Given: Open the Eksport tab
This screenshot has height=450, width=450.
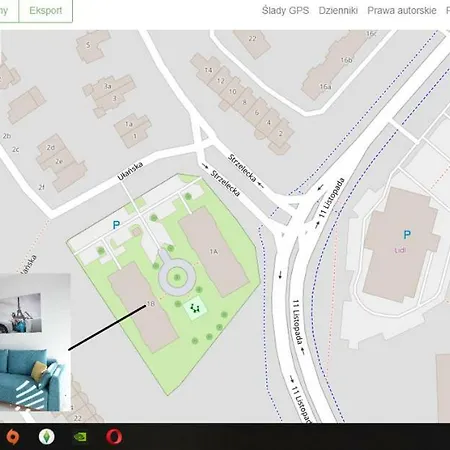Looking at the screenshot, I should (46, 11).
